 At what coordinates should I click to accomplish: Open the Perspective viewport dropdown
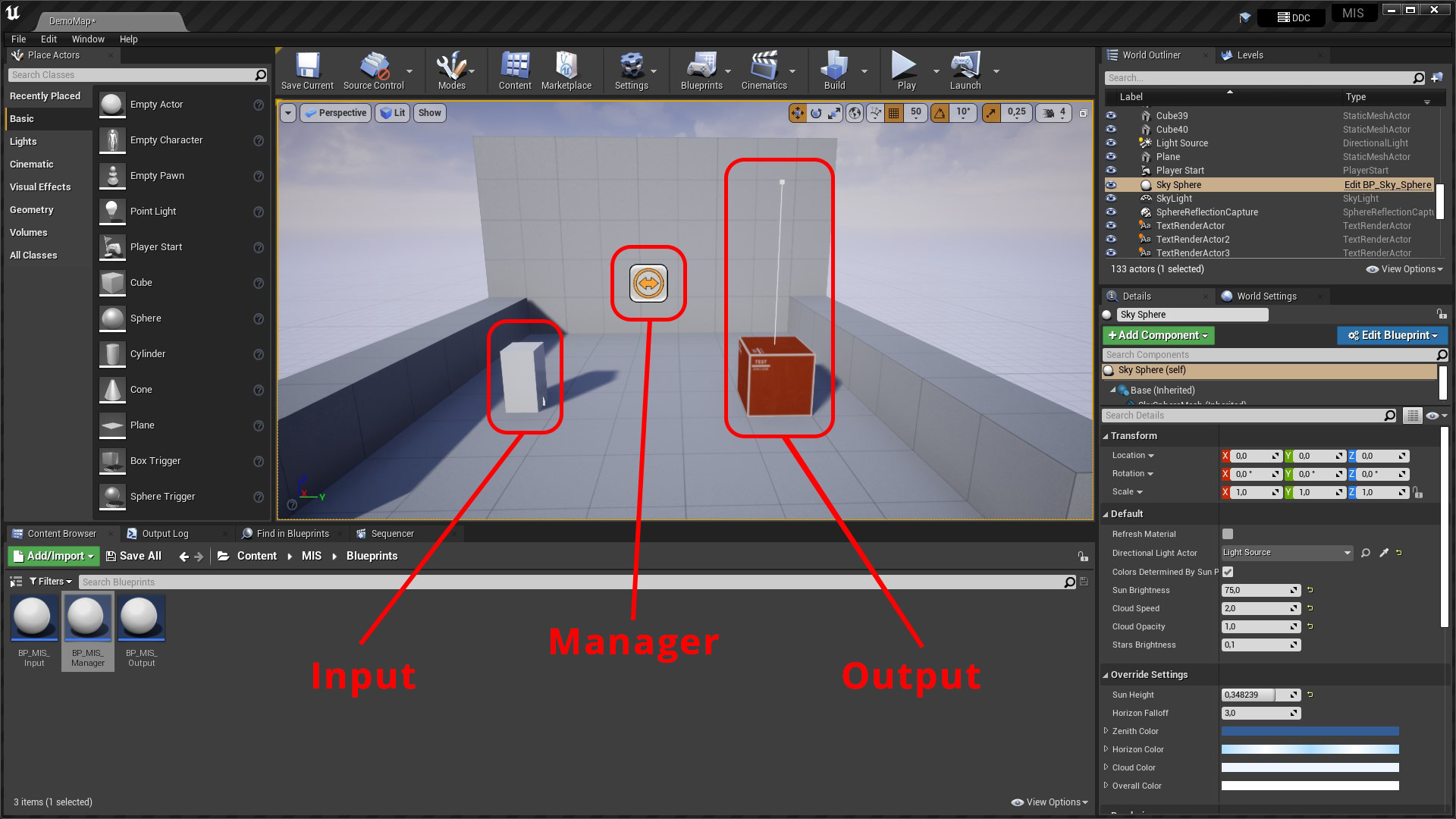[x=334, y=112]
